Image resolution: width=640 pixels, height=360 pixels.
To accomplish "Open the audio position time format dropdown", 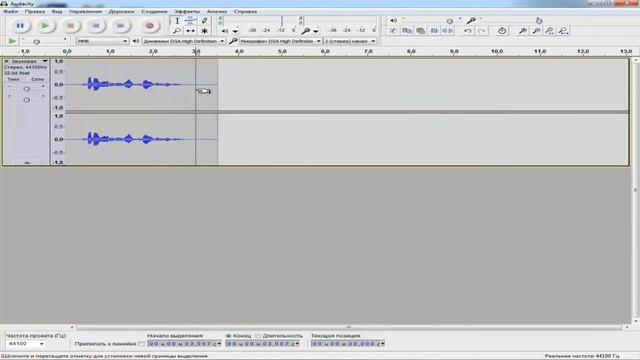I will point(382,344).
